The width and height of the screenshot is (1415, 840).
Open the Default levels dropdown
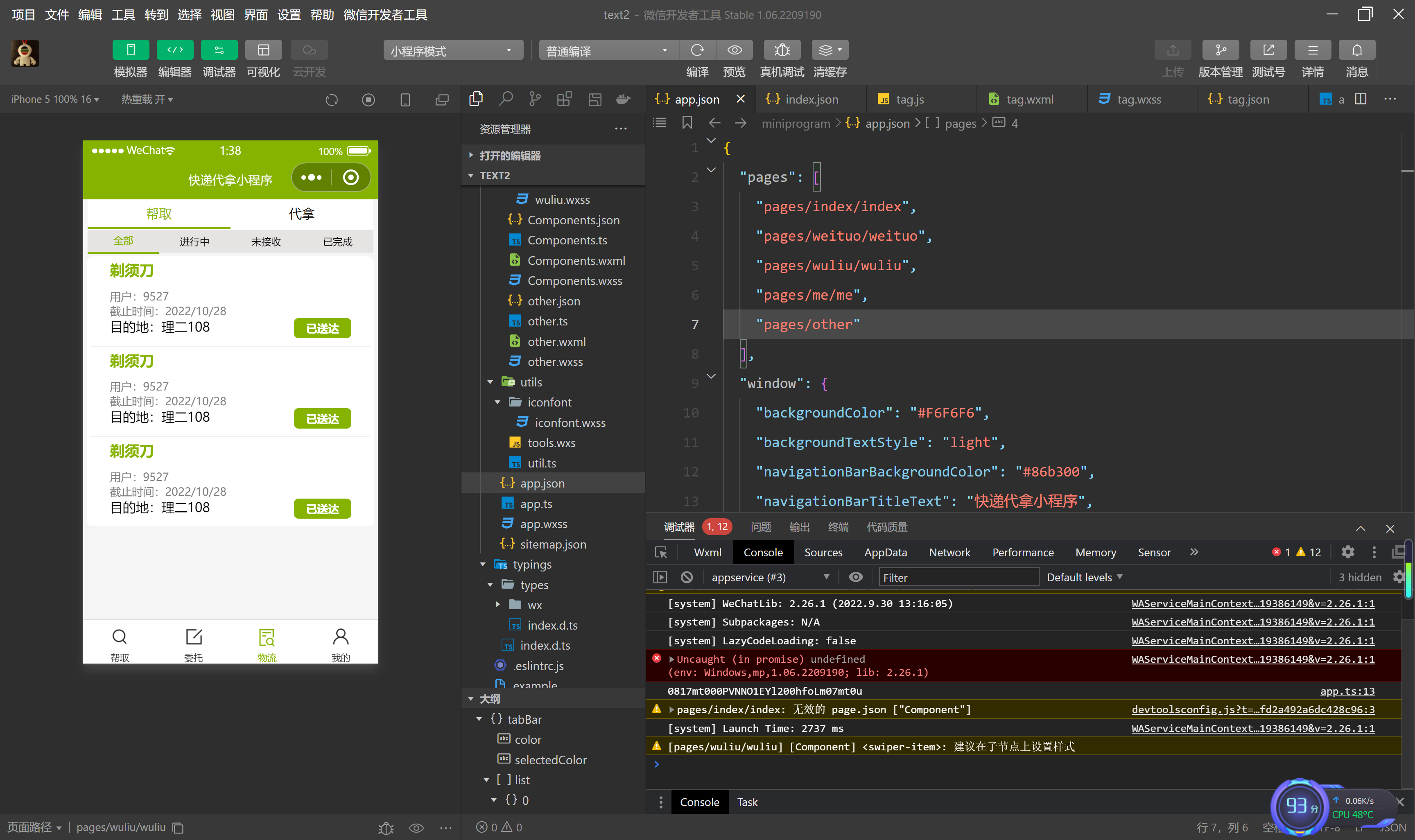(x=1084, y=577)
